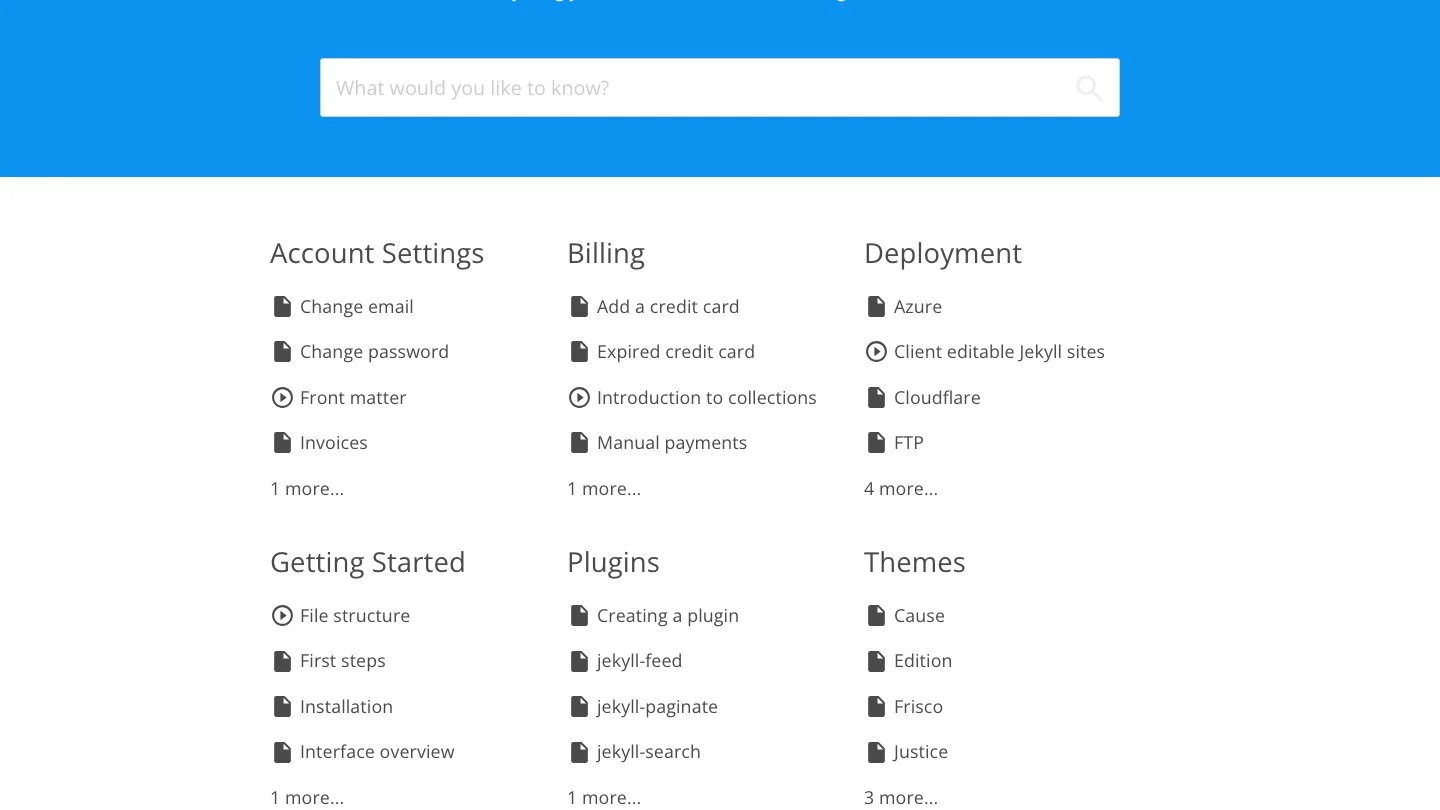Viewport: 1440px width, 810px height.
Task: Open the First steps article
Action: (343, 661)
